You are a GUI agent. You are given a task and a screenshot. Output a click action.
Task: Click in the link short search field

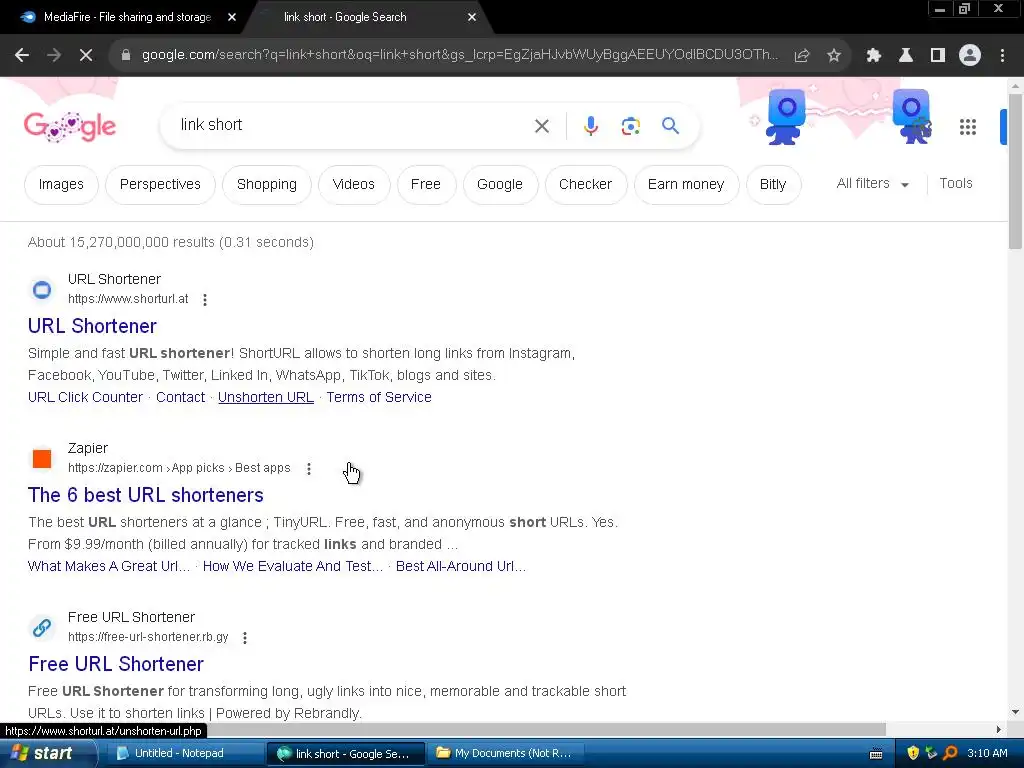pos(353,125)
